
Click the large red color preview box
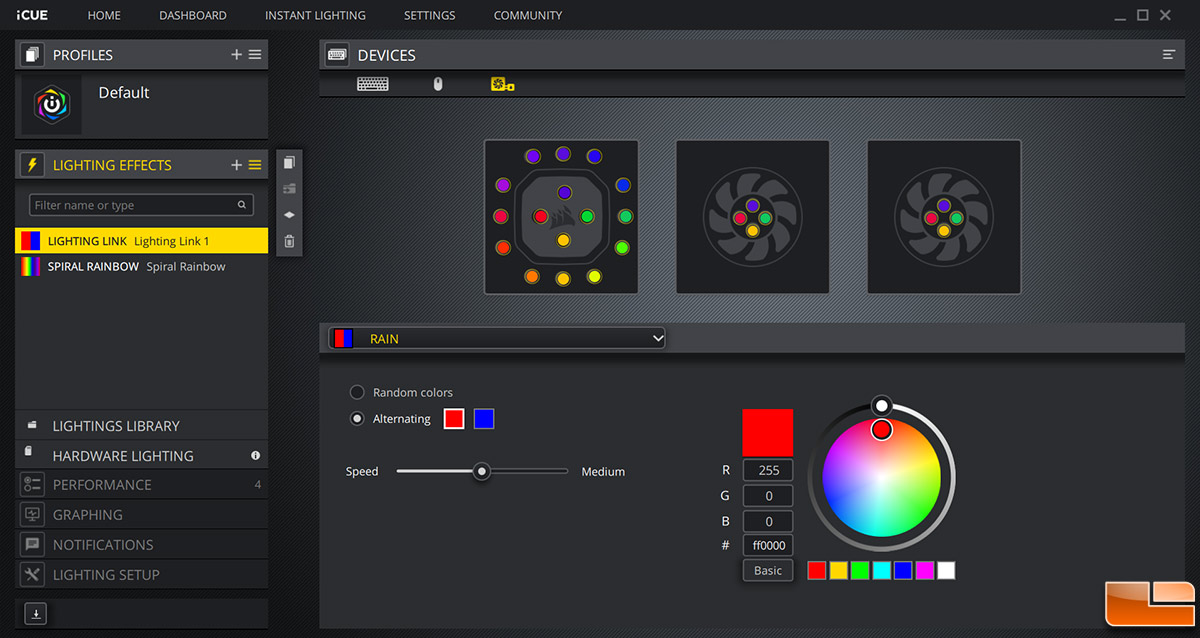point(768,433)
